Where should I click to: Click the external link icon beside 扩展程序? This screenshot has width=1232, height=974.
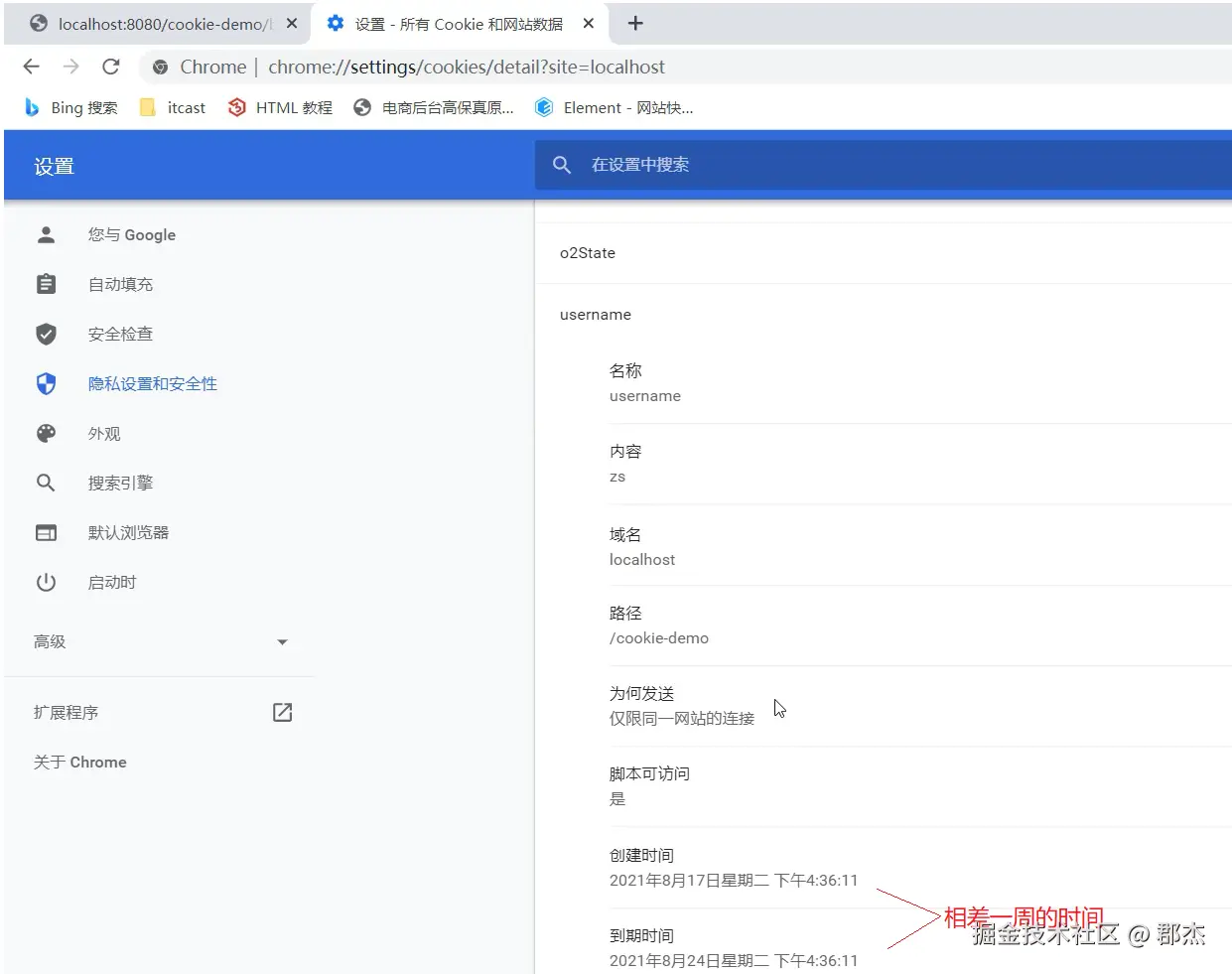point(282,712)
